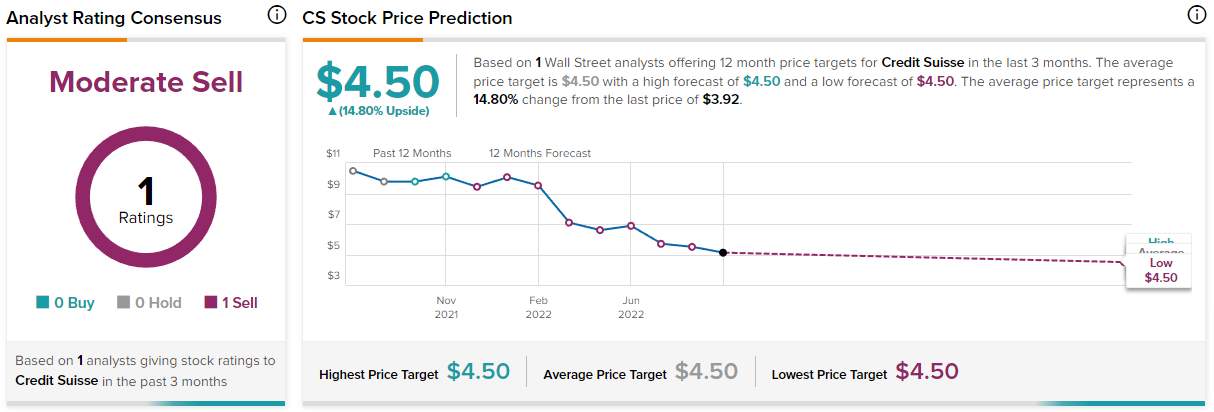Click the teal square next to 0 Buy

click(41, 303)
